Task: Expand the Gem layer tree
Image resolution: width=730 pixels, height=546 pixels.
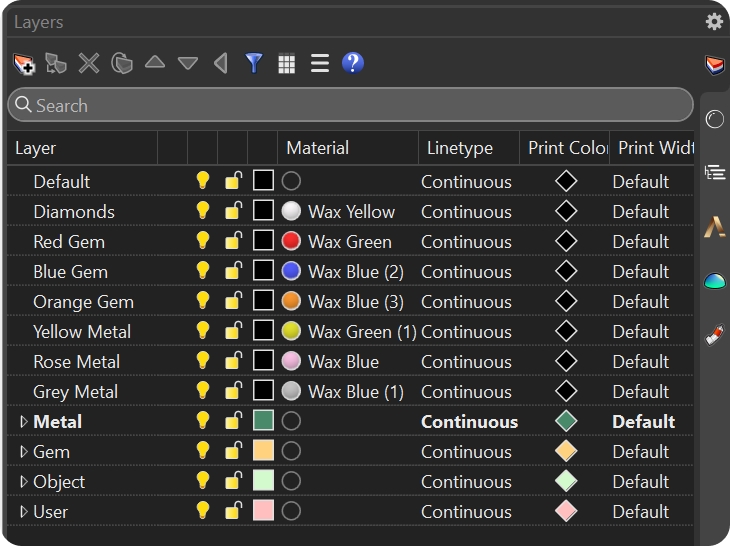Action: (24, 452)
